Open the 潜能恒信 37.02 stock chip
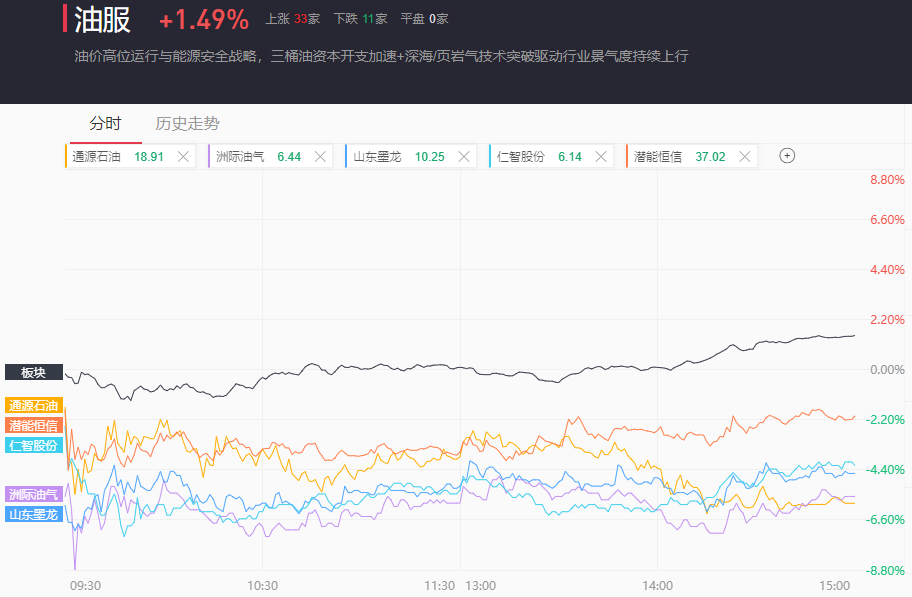Screen dimensions: 912x597 [679, 157]
